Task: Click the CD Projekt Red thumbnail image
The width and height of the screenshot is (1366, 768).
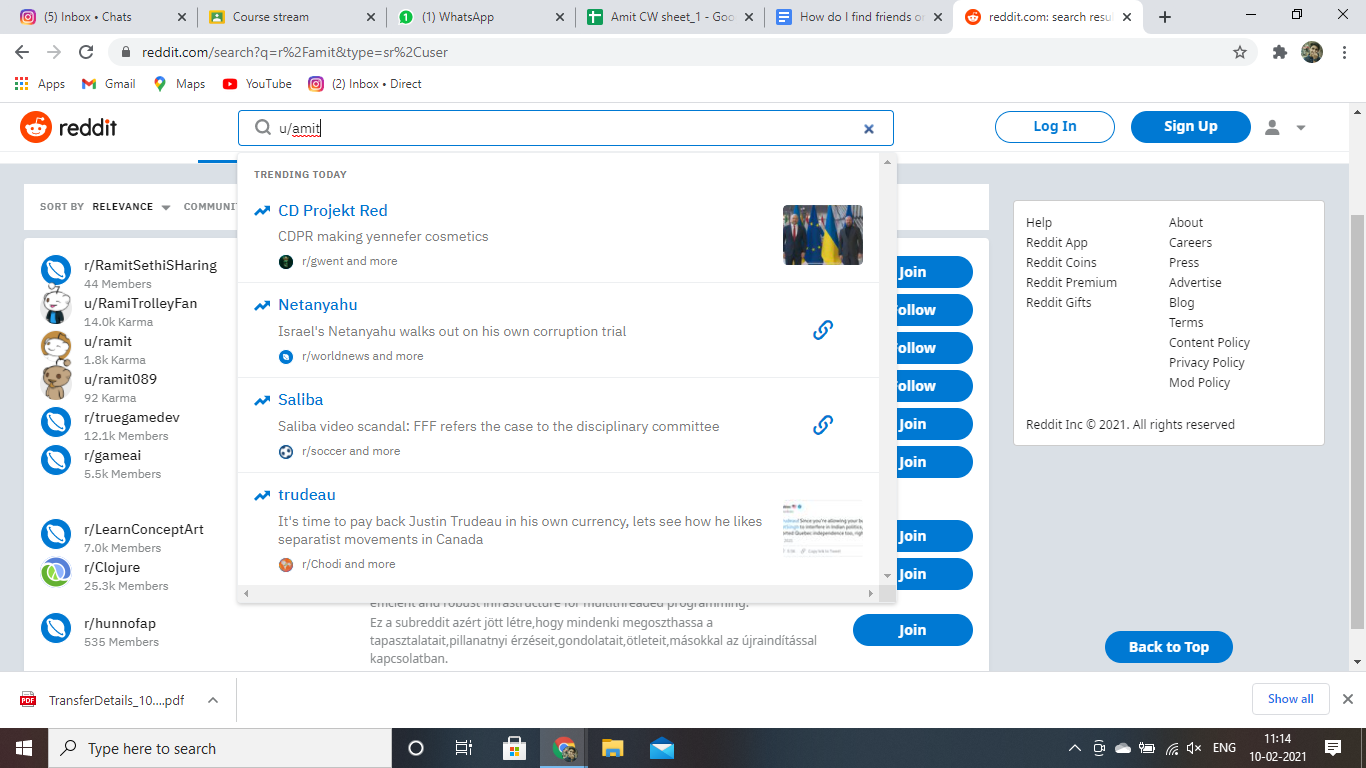Action: pyautogui.click(x=823, y=235)
